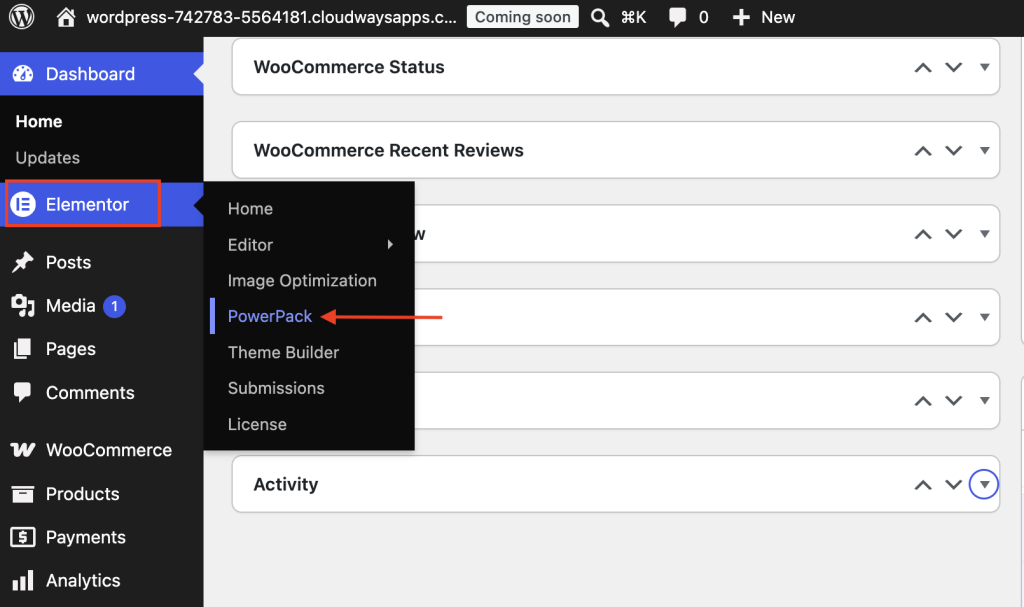Open the WordPress logo menu
The height and width of the screenshot is (607, 1024).
[22, 17]
